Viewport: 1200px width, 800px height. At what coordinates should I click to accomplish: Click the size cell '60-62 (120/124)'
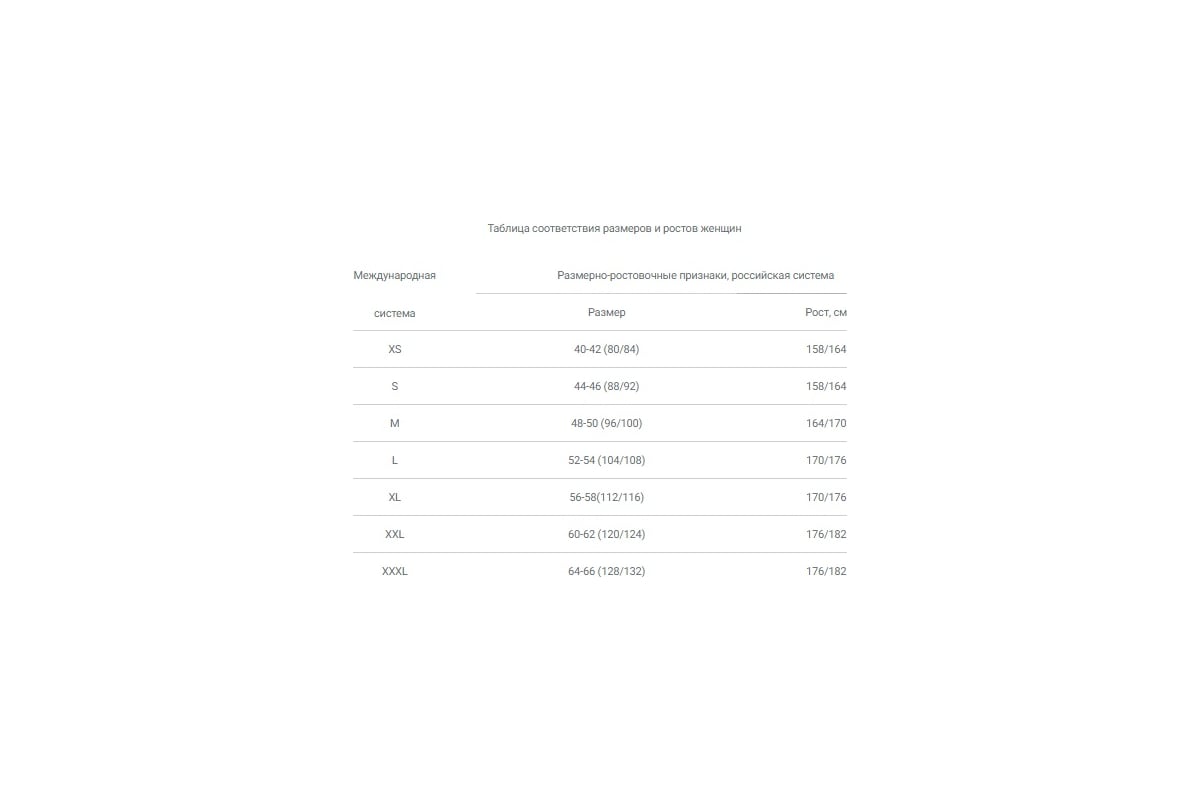coord(606,535)
